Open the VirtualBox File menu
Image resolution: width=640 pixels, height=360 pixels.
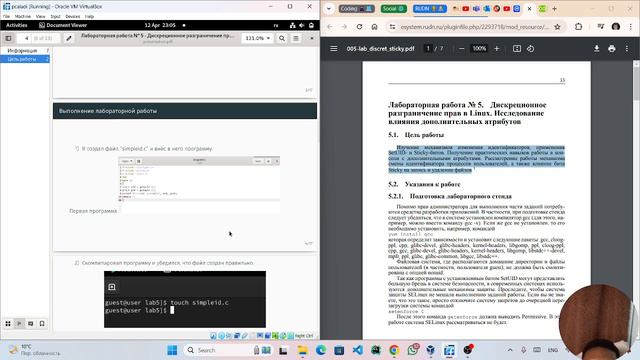(x=6, y=16)
